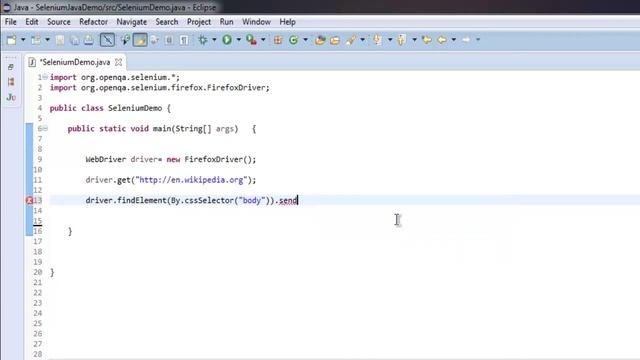Screen dimensions: 640x360
Task: Open the Package Explorer sidebar icon
Action: pos(11,82)
